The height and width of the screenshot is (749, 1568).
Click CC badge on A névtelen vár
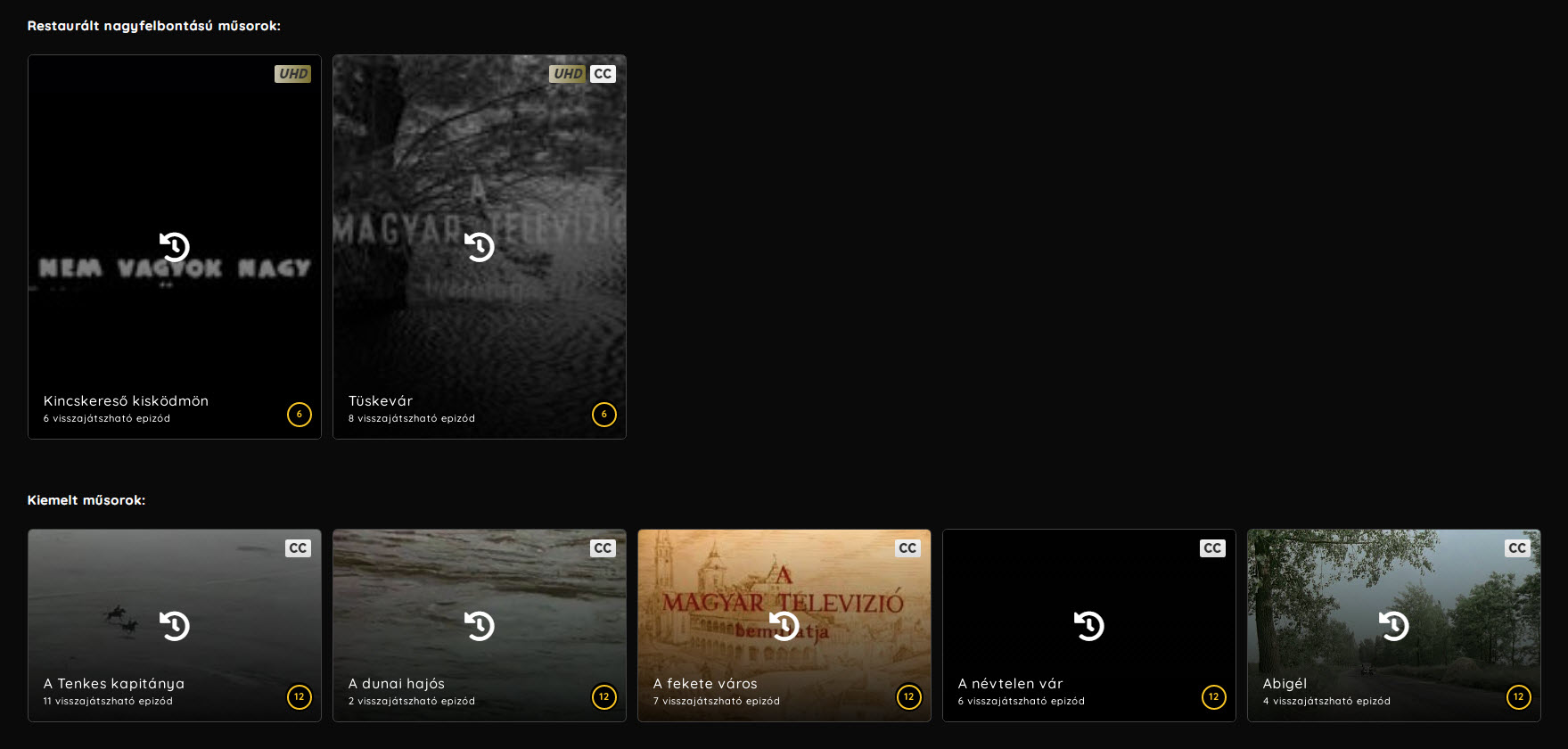click(1212, 548)
